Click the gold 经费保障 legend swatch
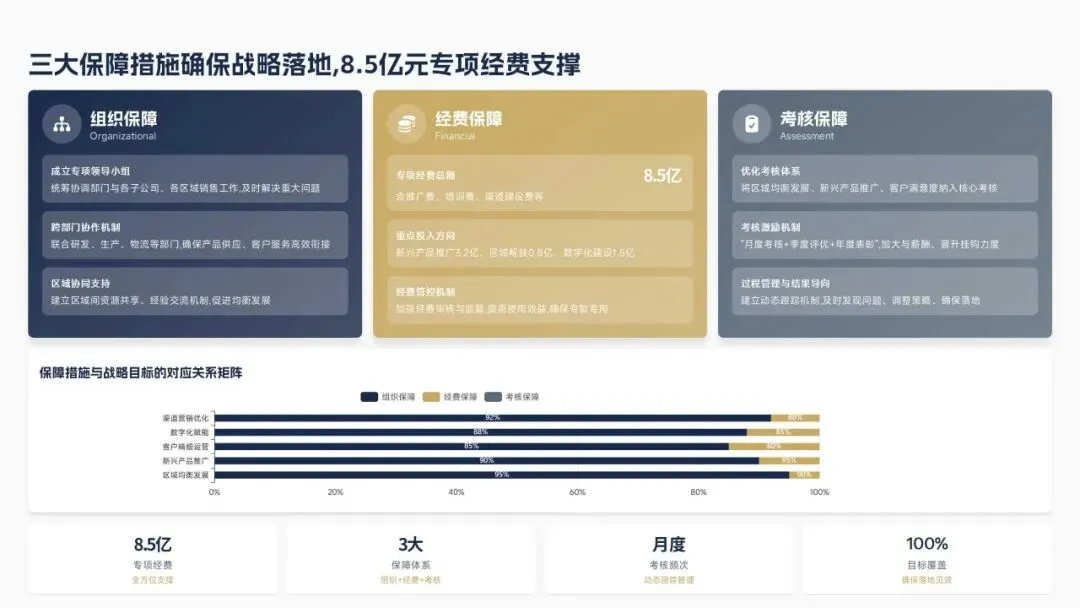 click(431, 397)
